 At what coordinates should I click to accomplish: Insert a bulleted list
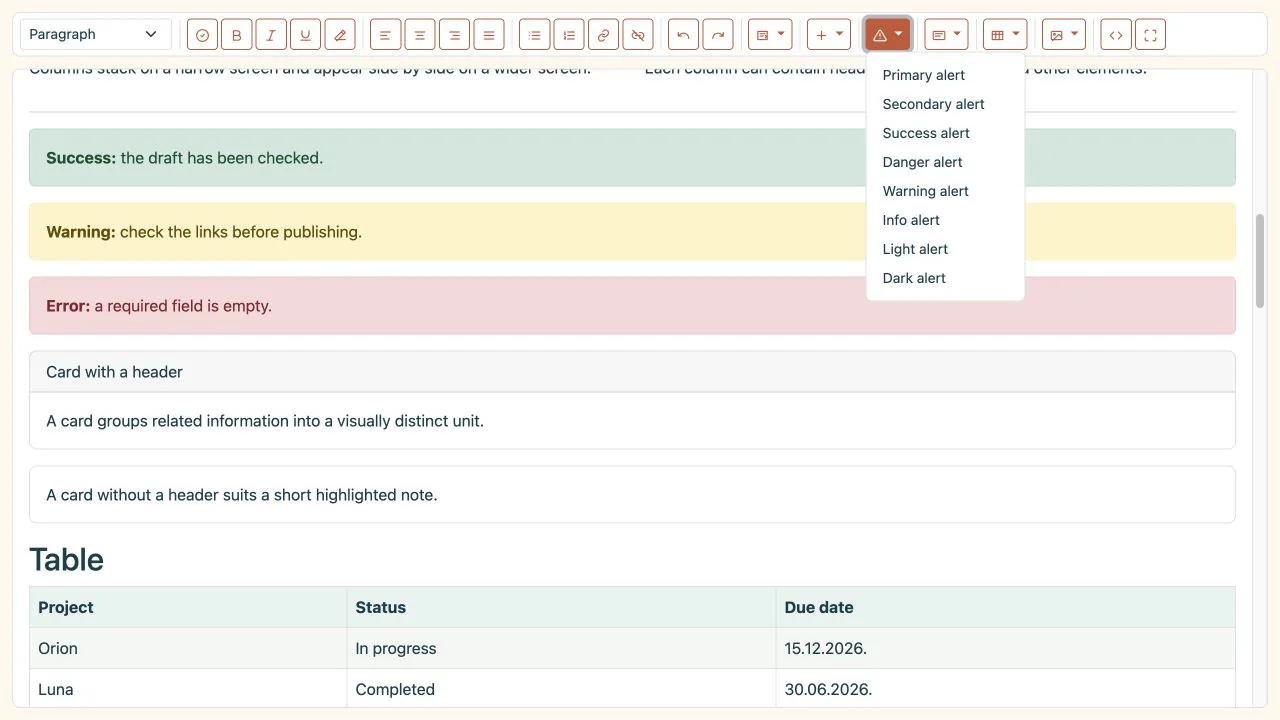pyautogui.click(x=535, y=35)
